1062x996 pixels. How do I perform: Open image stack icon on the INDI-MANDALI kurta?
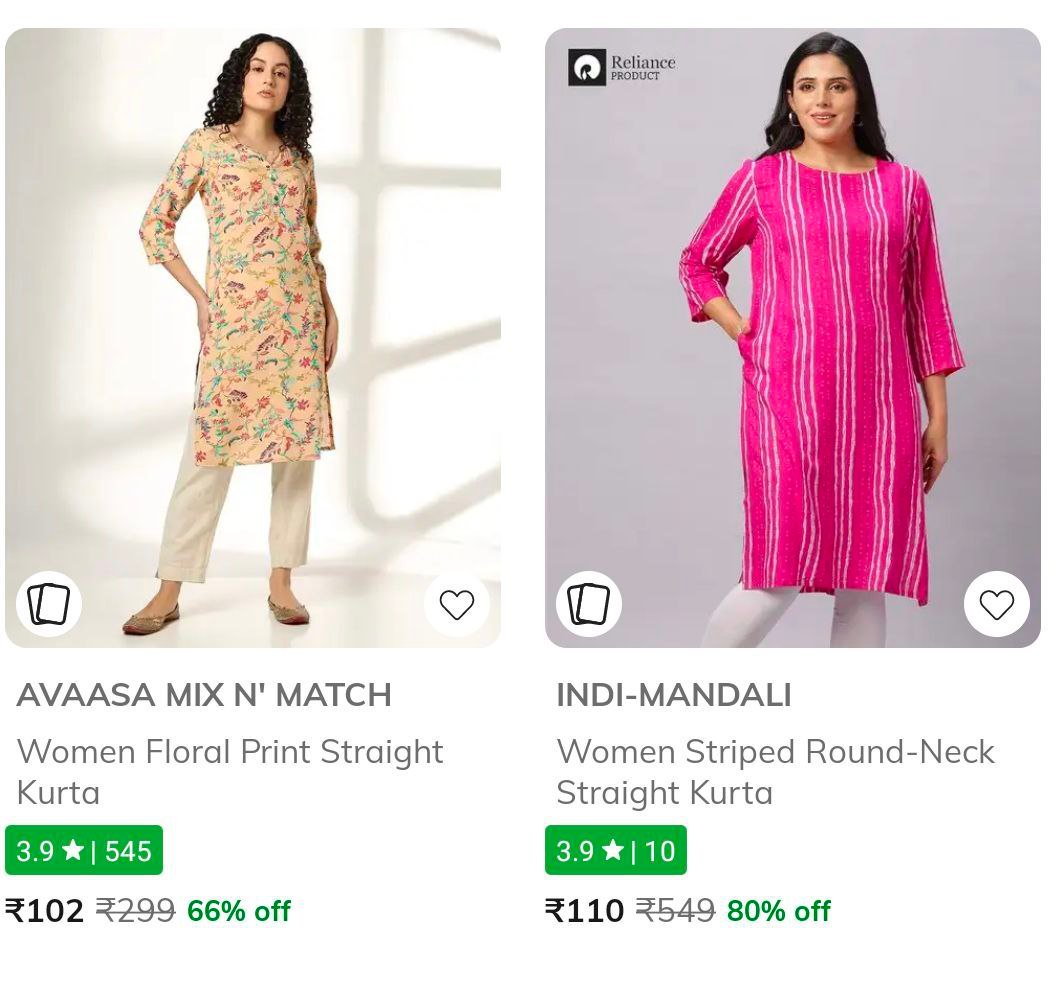[589, 604]
